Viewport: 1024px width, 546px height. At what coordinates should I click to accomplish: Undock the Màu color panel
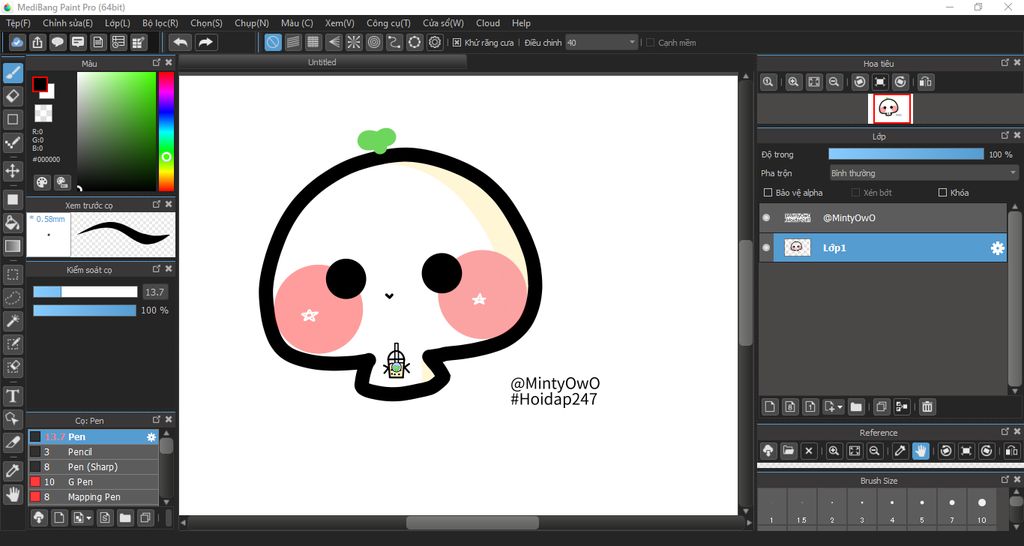156,63
